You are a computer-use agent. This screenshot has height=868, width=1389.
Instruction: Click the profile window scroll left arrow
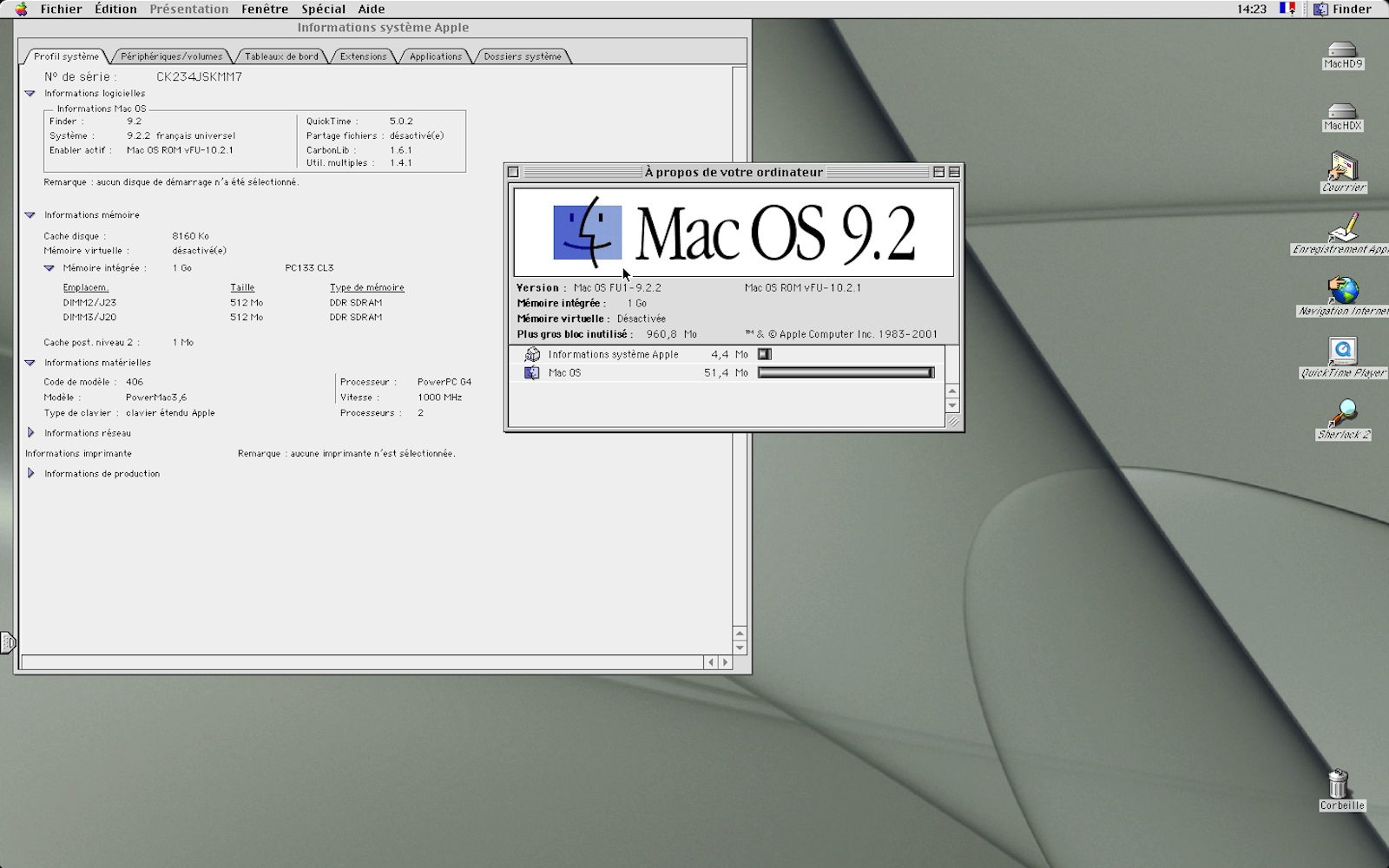click(710, 662)
